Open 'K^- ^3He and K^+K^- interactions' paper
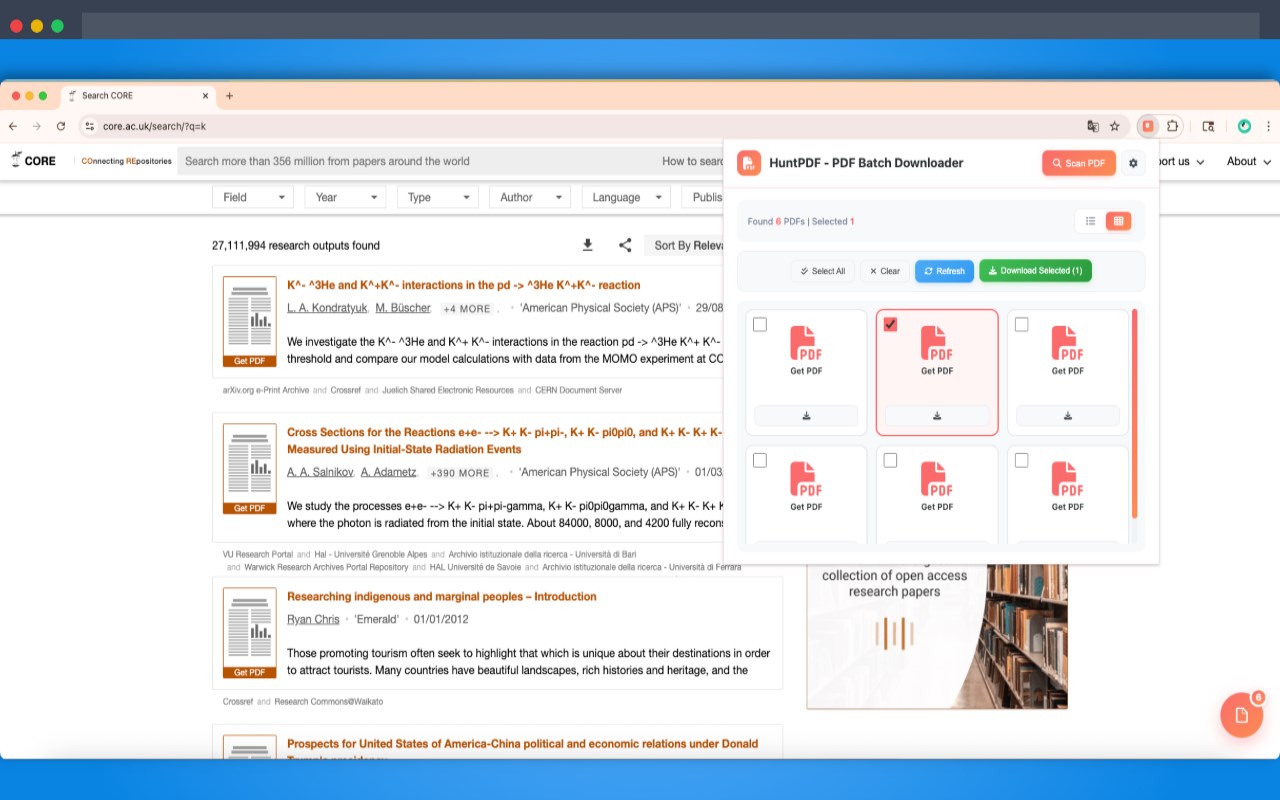The height and width of the screenshot is (800, 1280). pyautogui.click(x=463, y=285)
